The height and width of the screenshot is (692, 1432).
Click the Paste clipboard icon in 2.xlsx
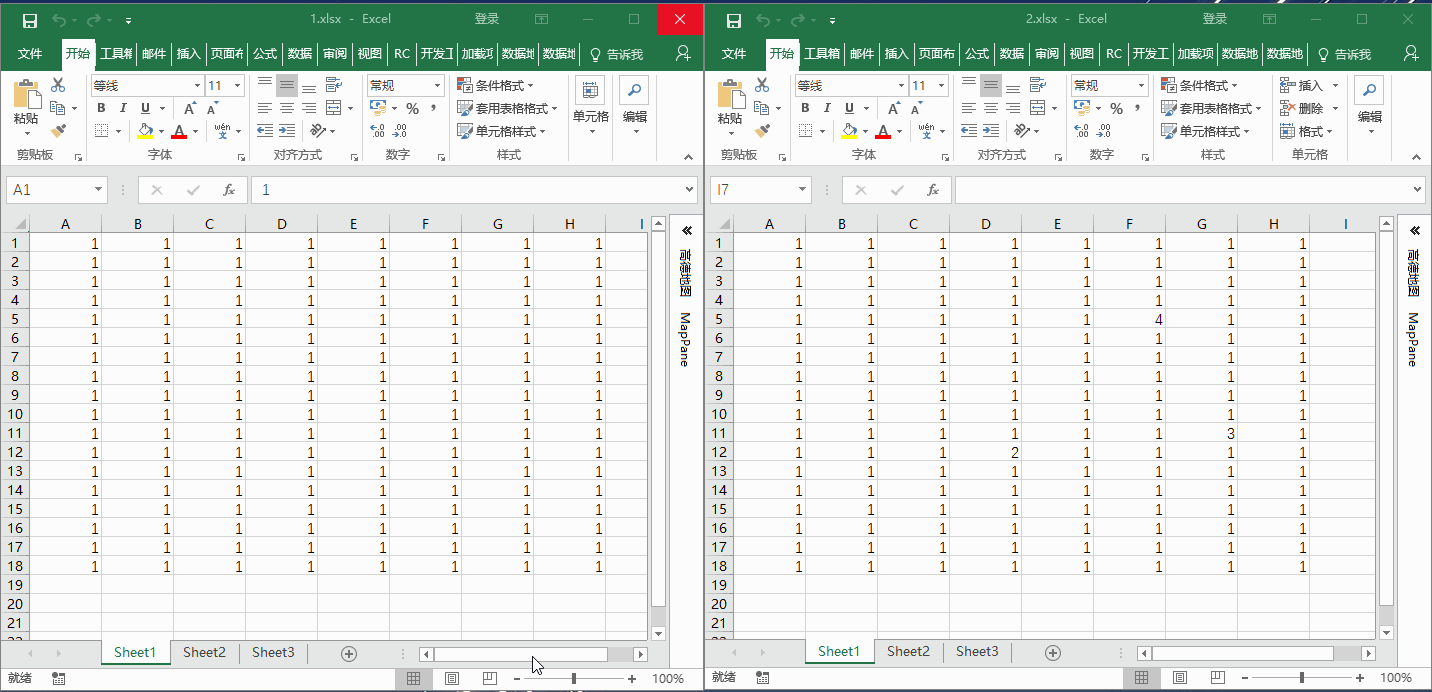tap(730, 94)
